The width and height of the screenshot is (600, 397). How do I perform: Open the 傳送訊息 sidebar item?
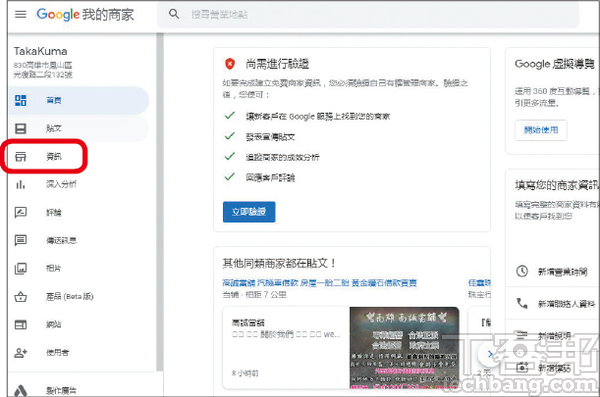tap(78, 240)
